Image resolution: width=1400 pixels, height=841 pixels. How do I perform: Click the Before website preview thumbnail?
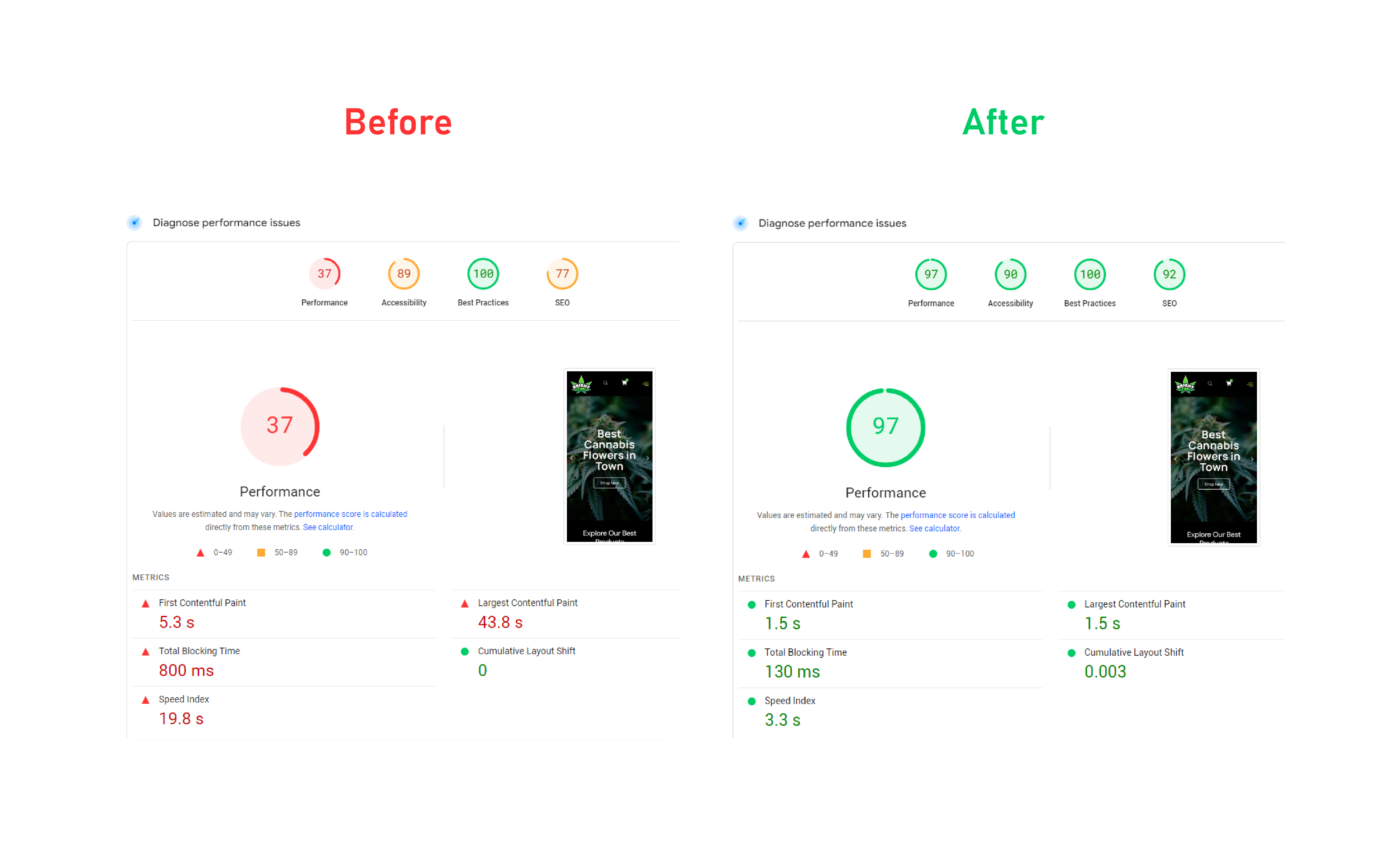point(608,455)
